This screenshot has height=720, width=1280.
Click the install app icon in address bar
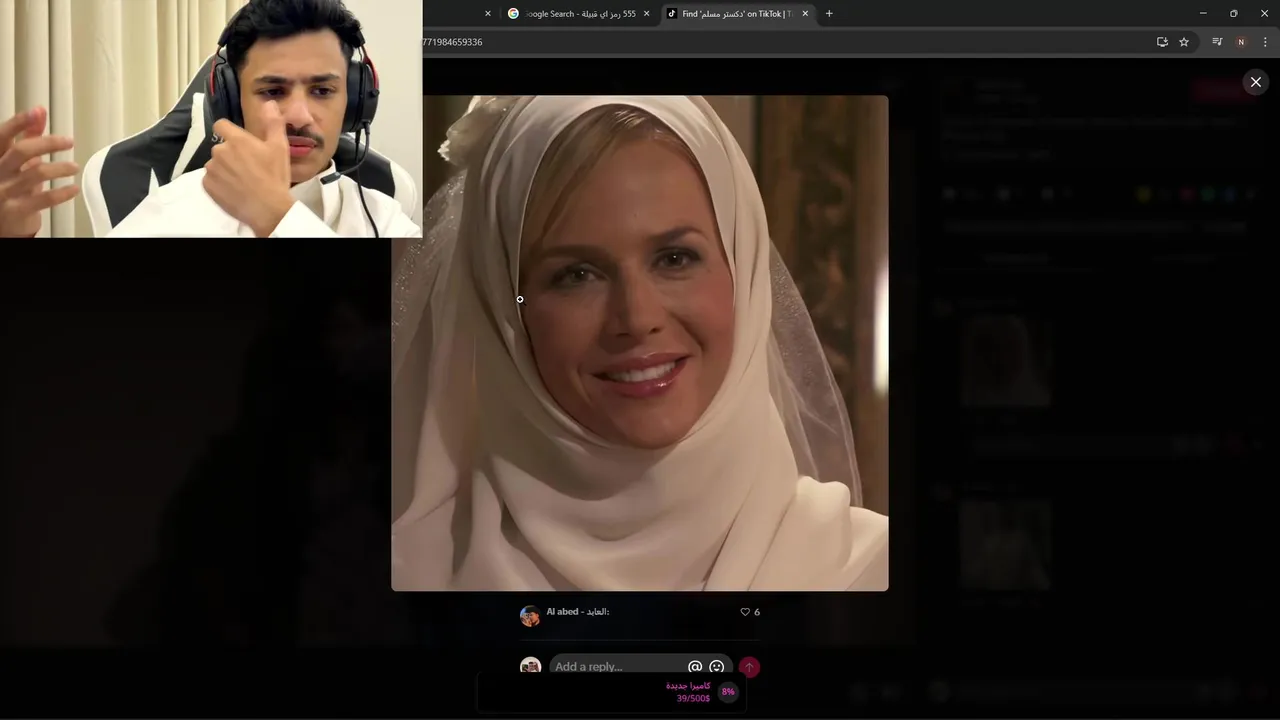point(1162,42)
